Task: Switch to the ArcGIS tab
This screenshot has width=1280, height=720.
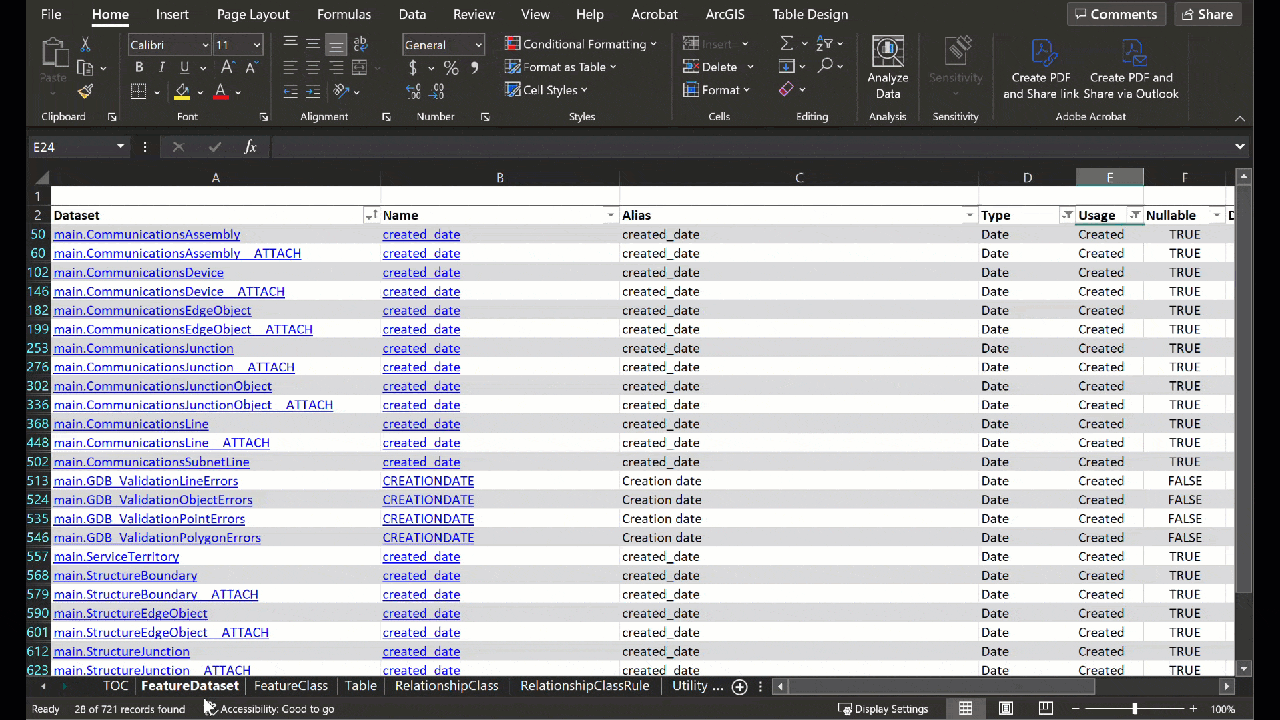Action: point(723,14)
